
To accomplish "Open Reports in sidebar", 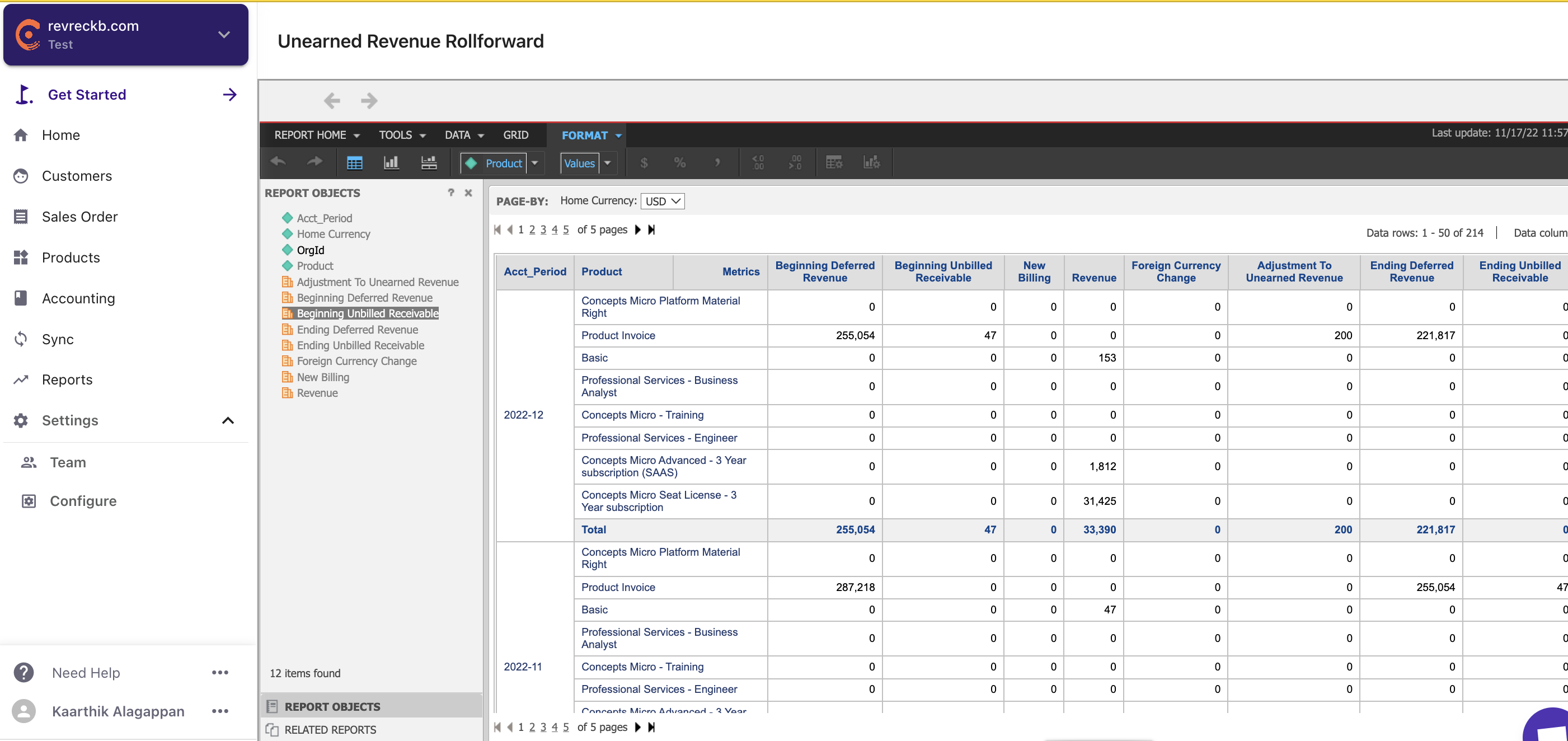I will [67, 379].
